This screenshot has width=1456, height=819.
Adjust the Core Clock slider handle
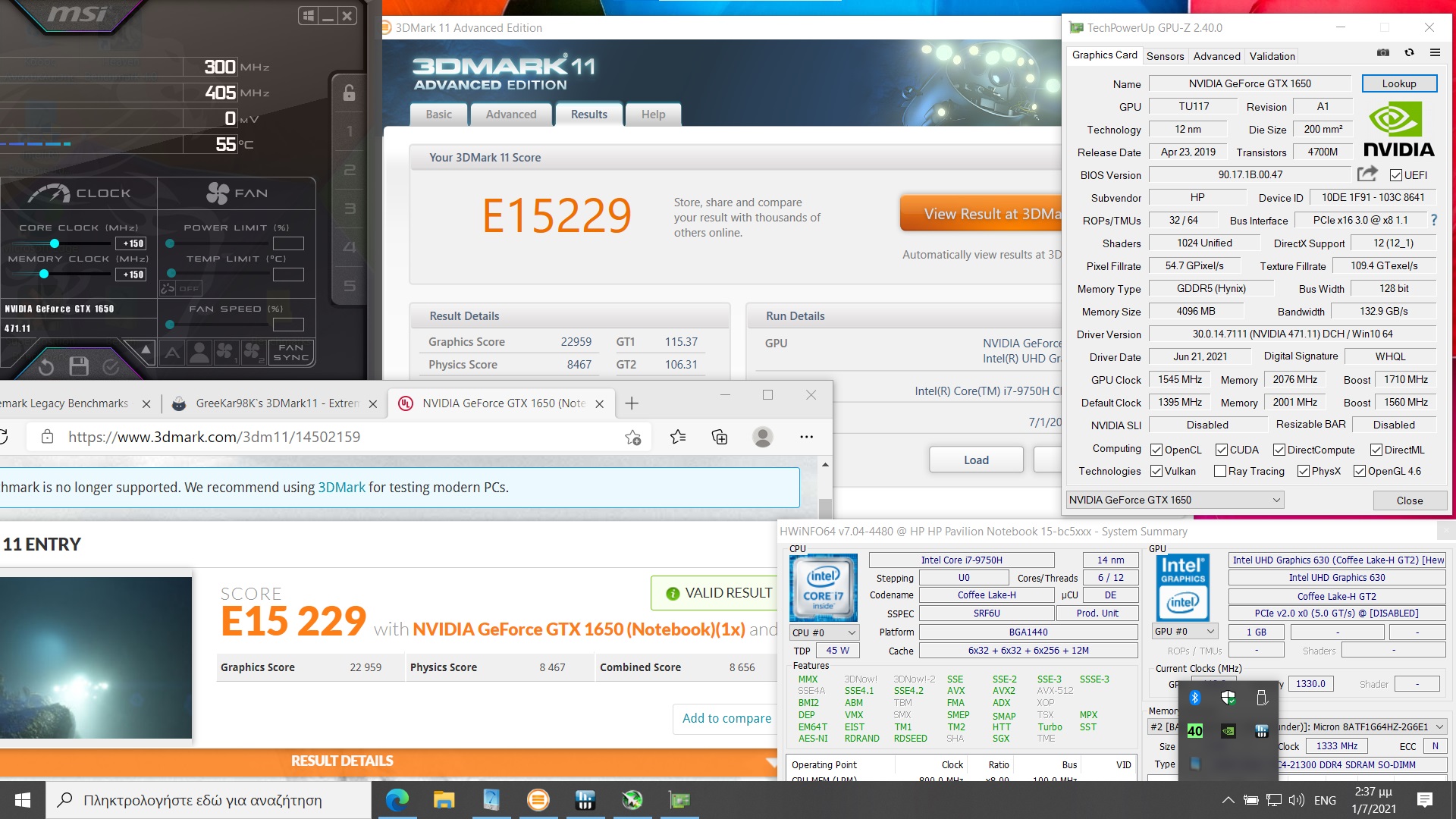click(55, 243)
